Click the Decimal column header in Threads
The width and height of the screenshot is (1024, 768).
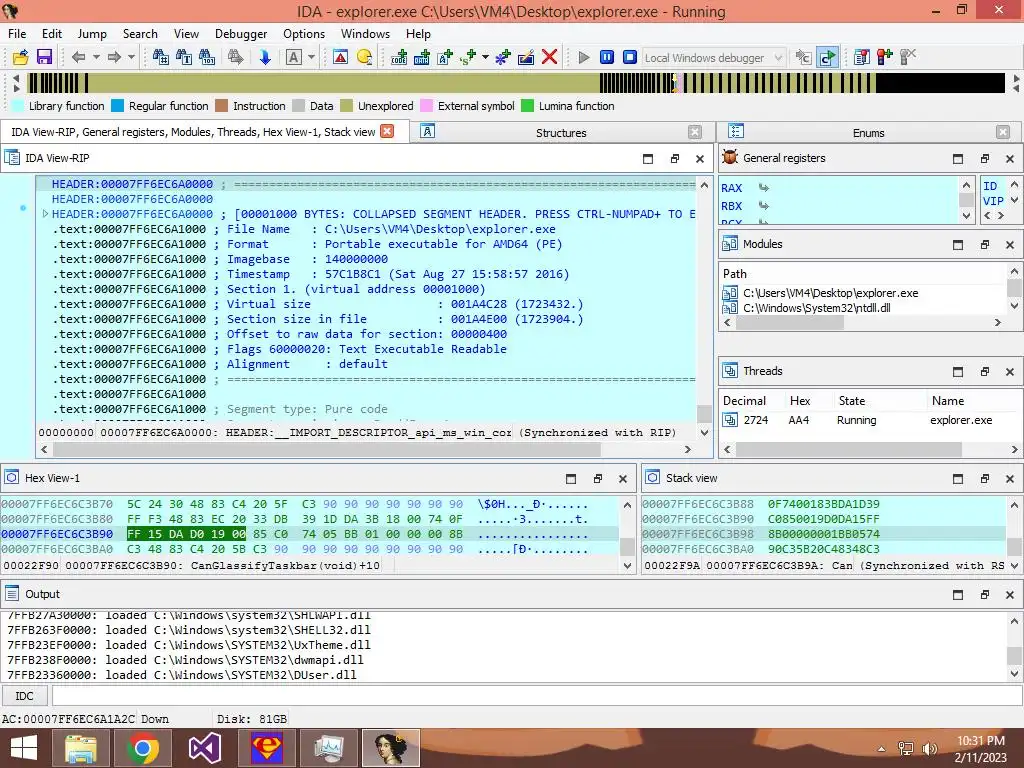[744, 401]
